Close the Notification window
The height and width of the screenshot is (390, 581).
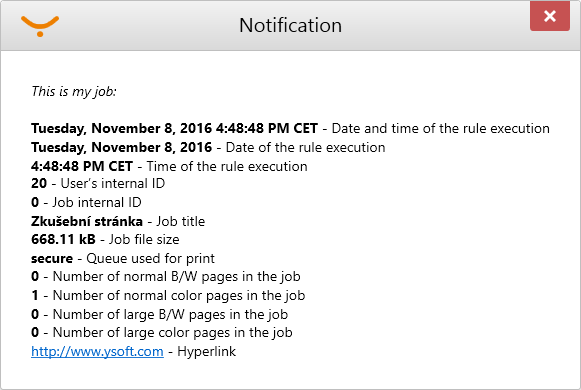[x=550, y=16]
